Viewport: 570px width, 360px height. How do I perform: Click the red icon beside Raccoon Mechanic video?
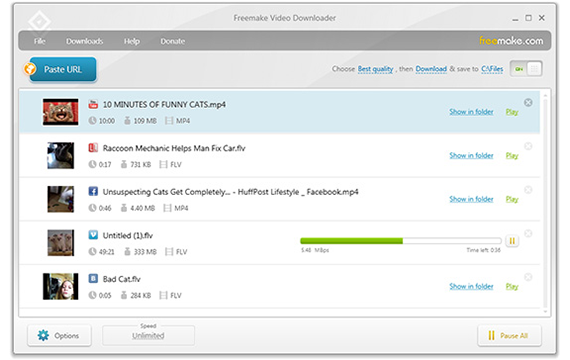(x=93, y=148)
